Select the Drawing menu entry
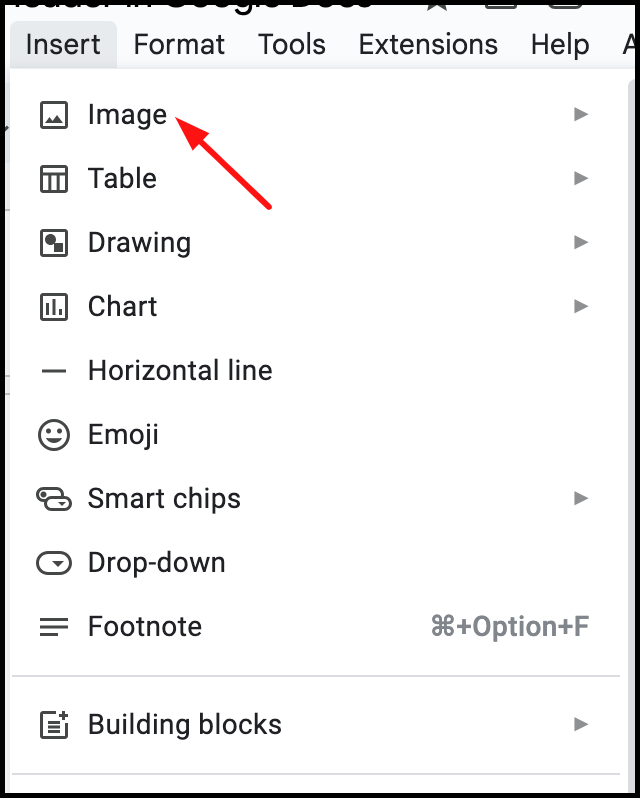Screen dimensions: 640x798 [x=315, y=243]
